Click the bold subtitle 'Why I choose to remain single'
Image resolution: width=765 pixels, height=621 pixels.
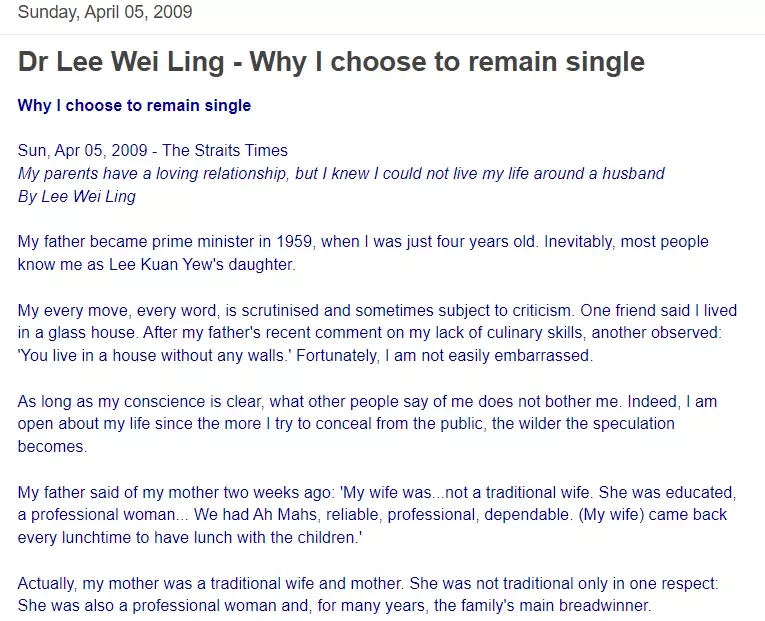pyautogui.click(x=134, y=105)
